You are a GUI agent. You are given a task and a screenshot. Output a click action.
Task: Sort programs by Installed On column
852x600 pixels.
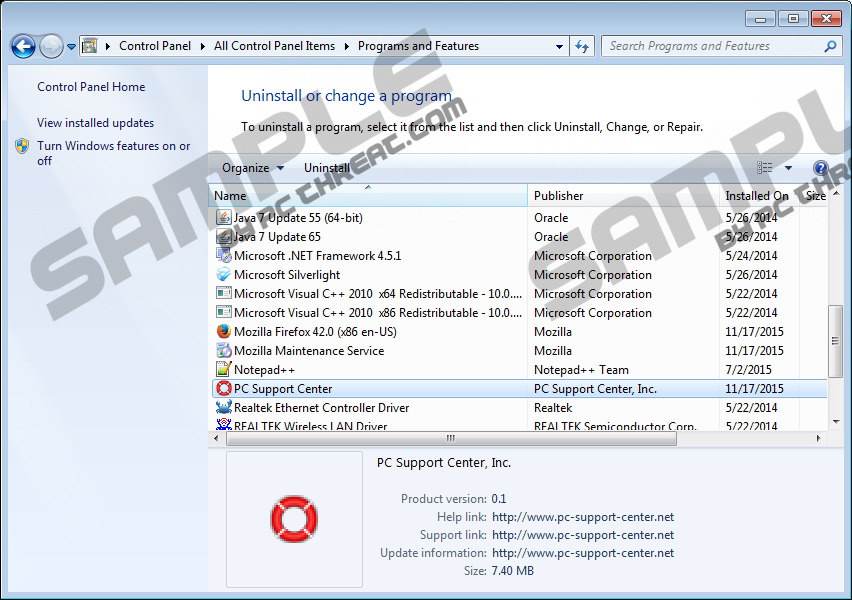pyautogui.click(x=756, y=196)
